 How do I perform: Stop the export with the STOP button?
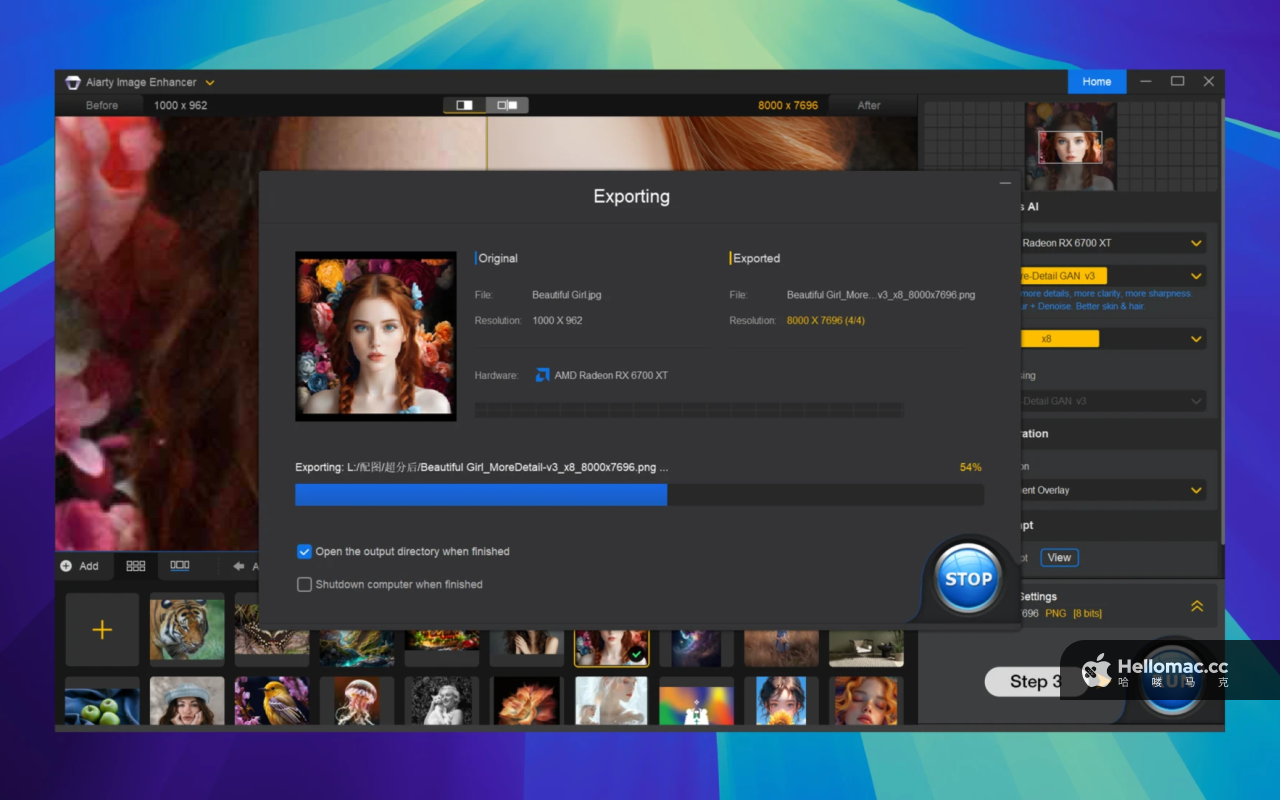968,578
